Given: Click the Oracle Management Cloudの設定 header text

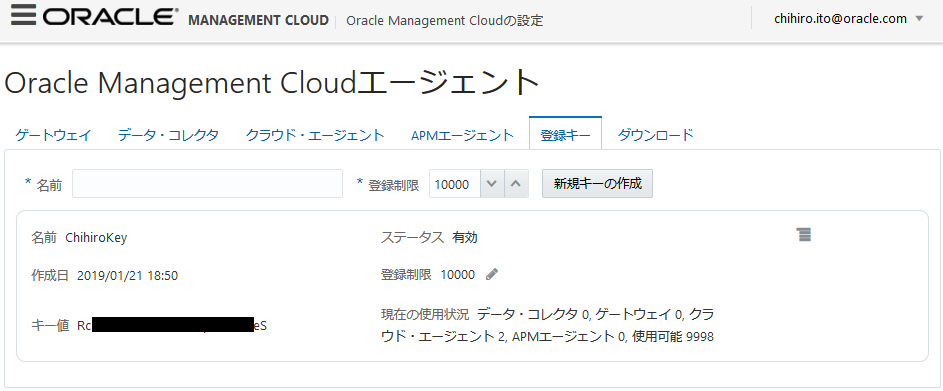Looking at the screenshot, I should (x=445, y=20).
